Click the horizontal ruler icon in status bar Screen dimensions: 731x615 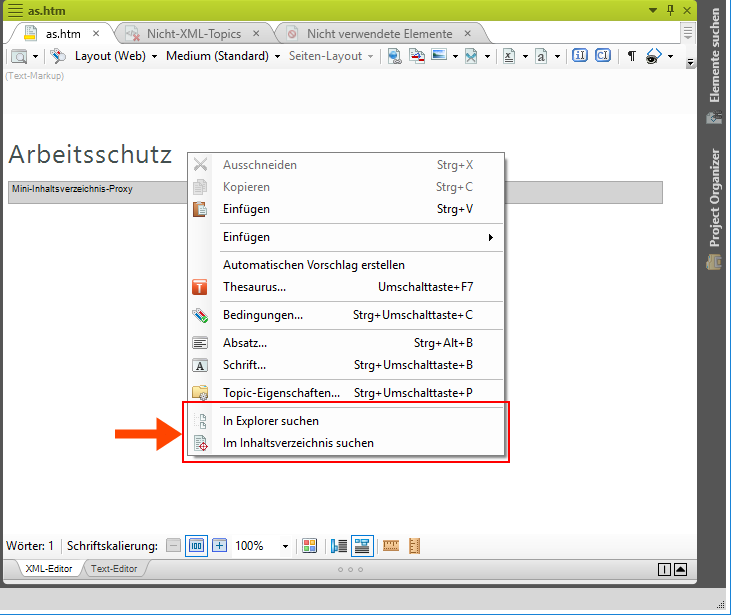pos(391,546)
